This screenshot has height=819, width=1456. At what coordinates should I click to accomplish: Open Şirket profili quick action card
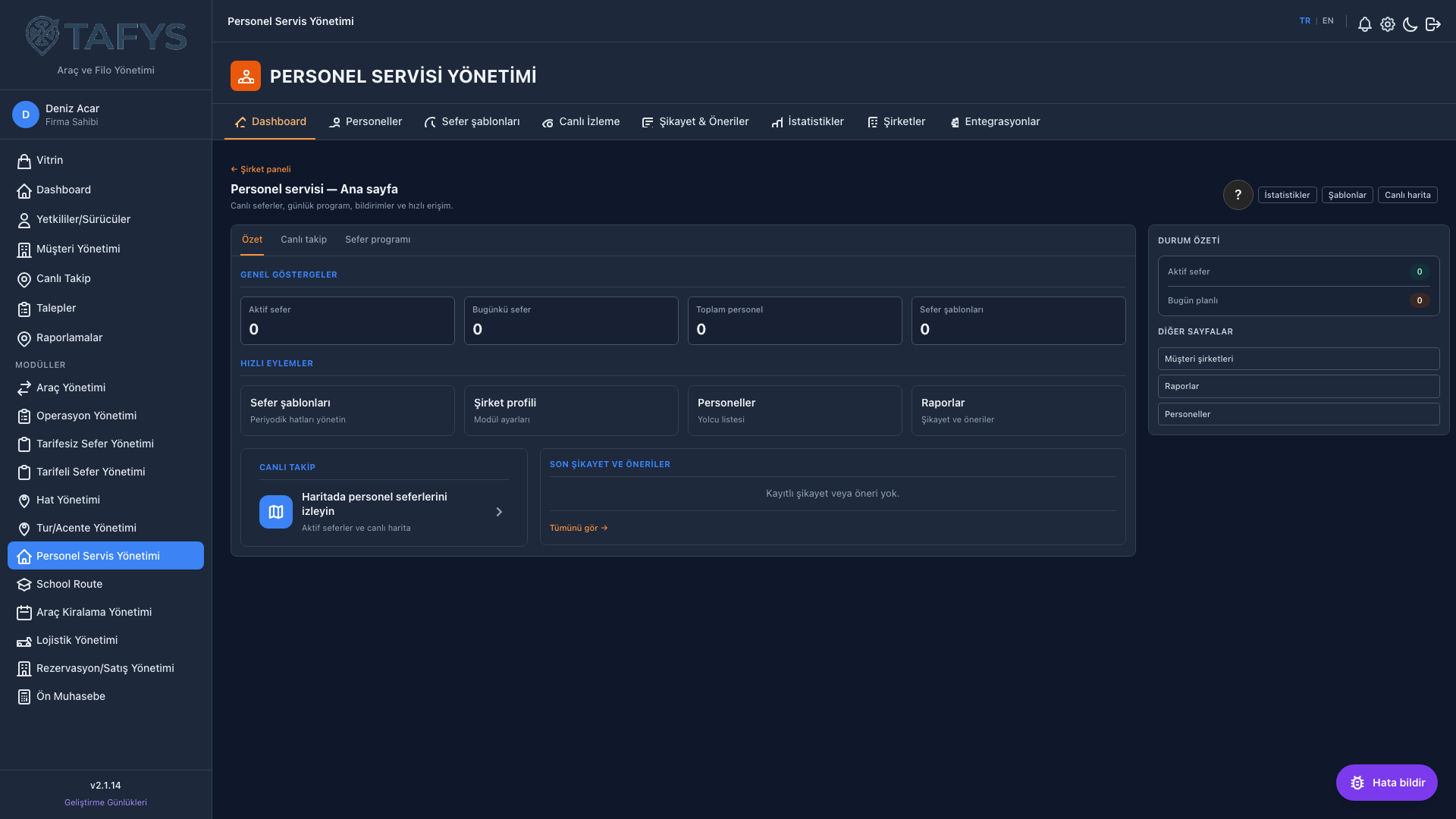pyautogui.click(x=571, y=410)
